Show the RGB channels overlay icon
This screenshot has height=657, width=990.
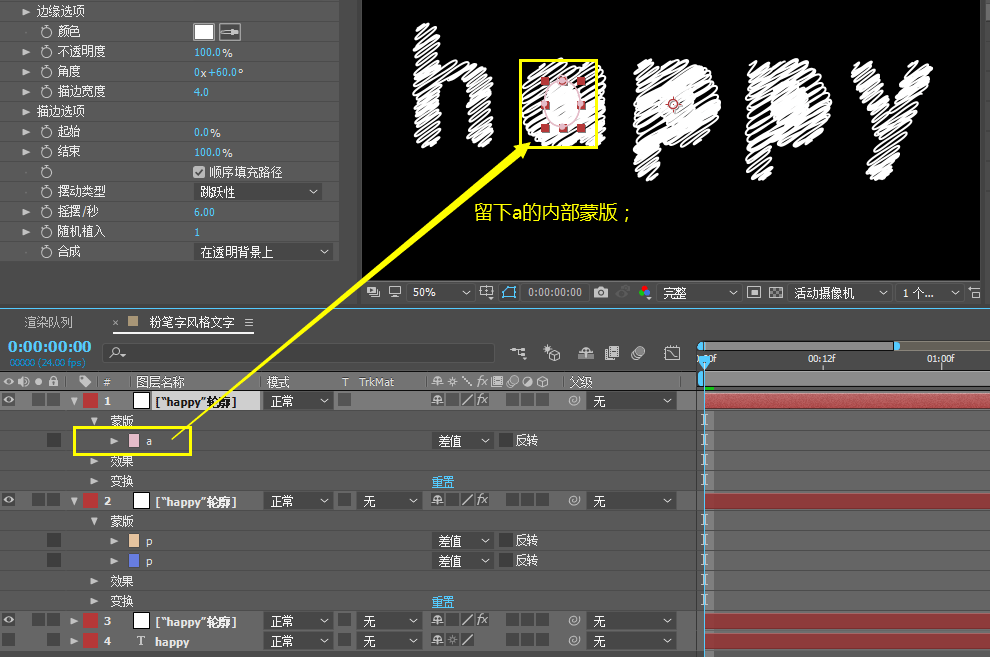(x=644, y=292)
